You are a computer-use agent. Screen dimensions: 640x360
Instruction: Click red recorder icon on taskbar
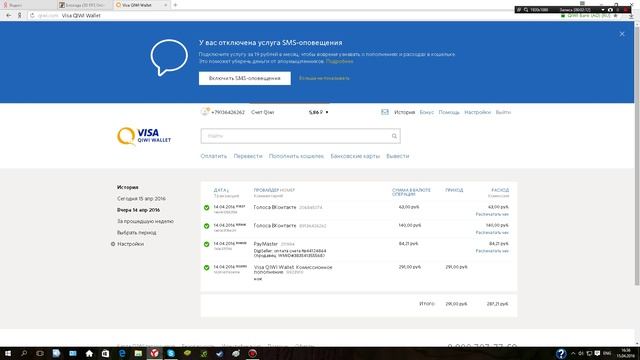pos(253,353)
